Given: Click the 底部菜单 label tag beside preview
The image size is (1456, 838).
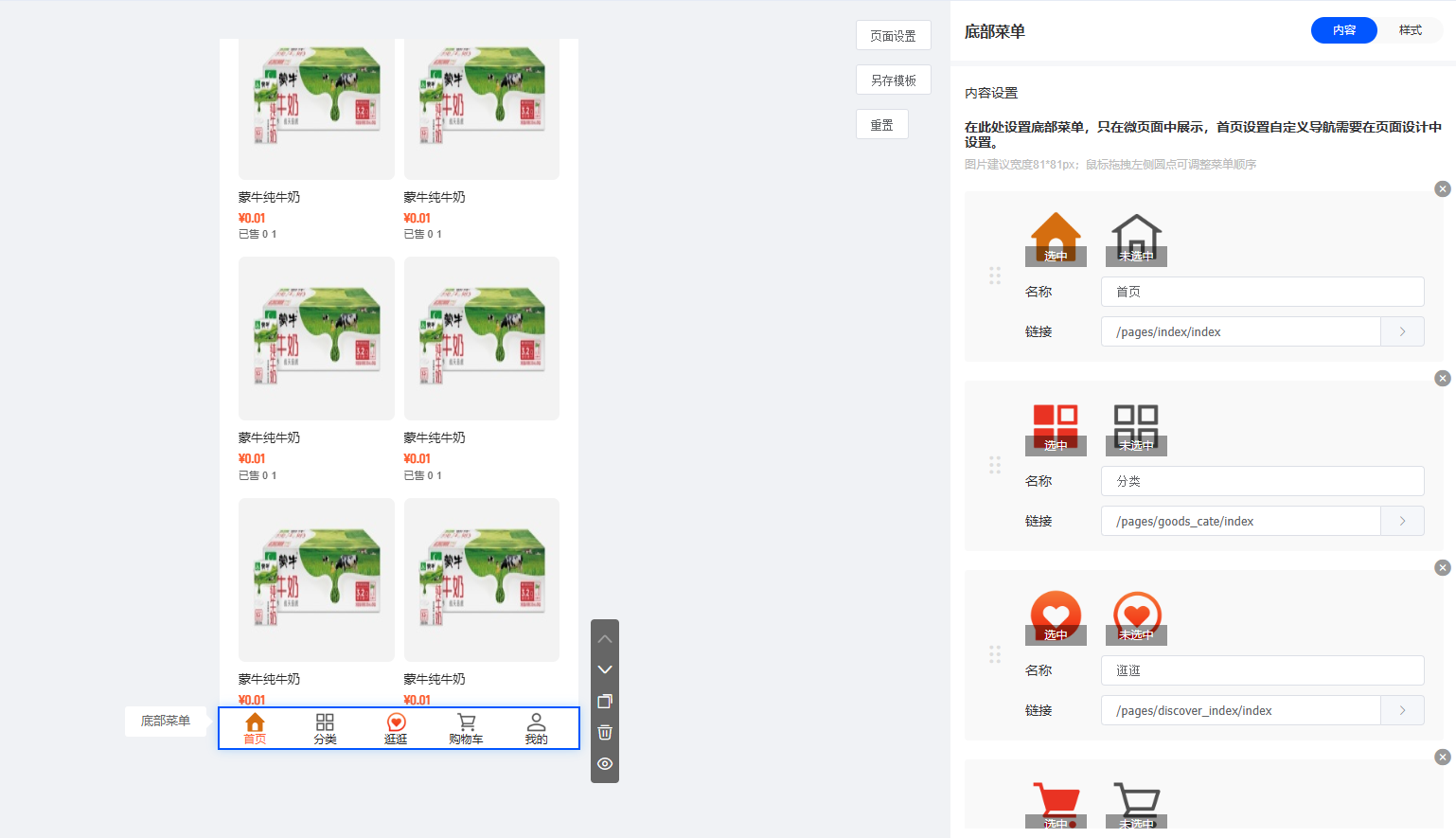Looking at the screenshot, I should 166,721.
